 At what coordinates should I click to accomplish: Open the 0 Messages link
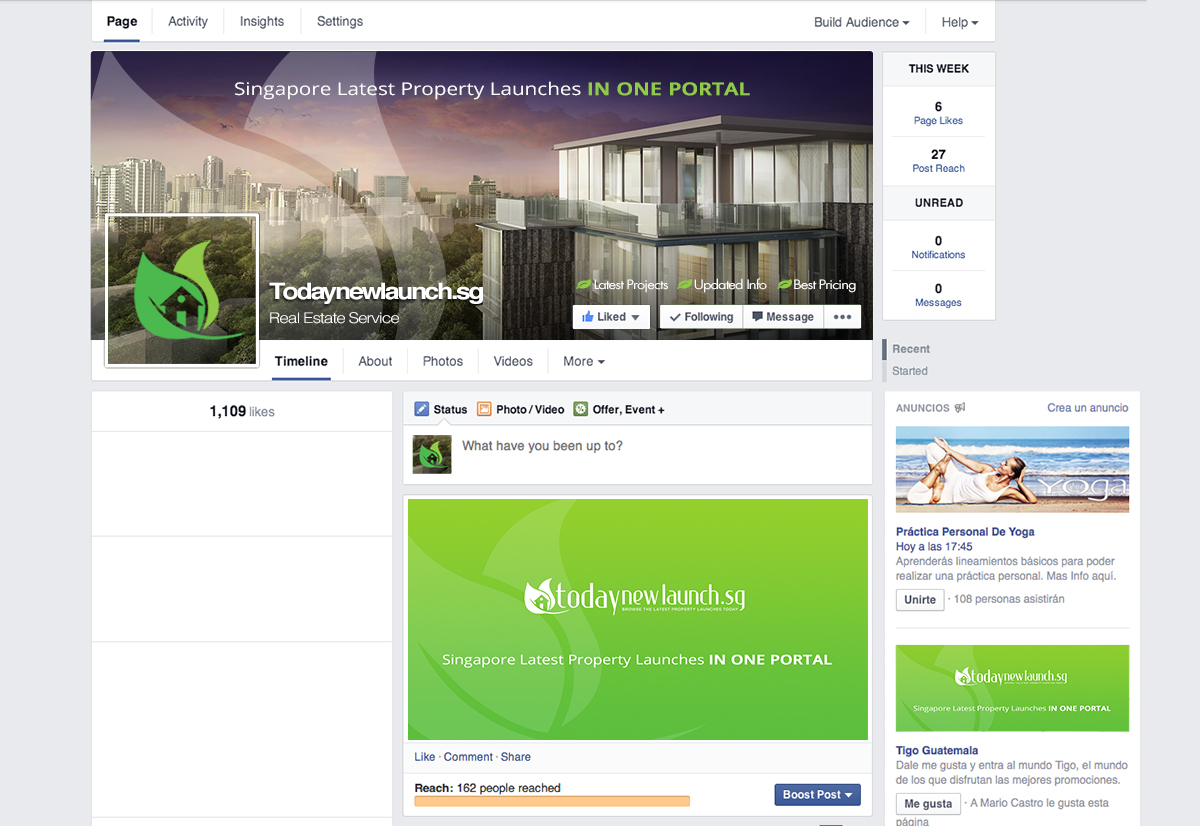[938, 295]
